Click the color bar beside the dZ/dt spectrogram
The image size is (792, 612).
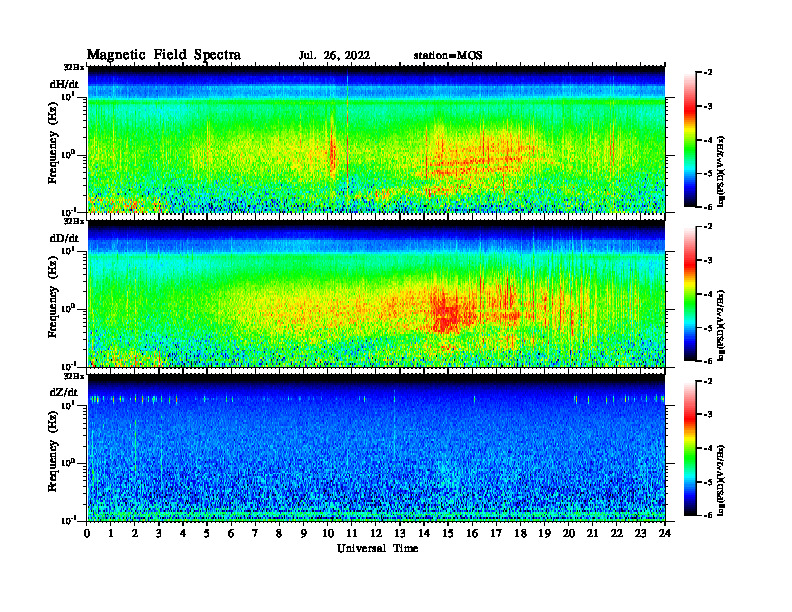click(x=690, y=448)
